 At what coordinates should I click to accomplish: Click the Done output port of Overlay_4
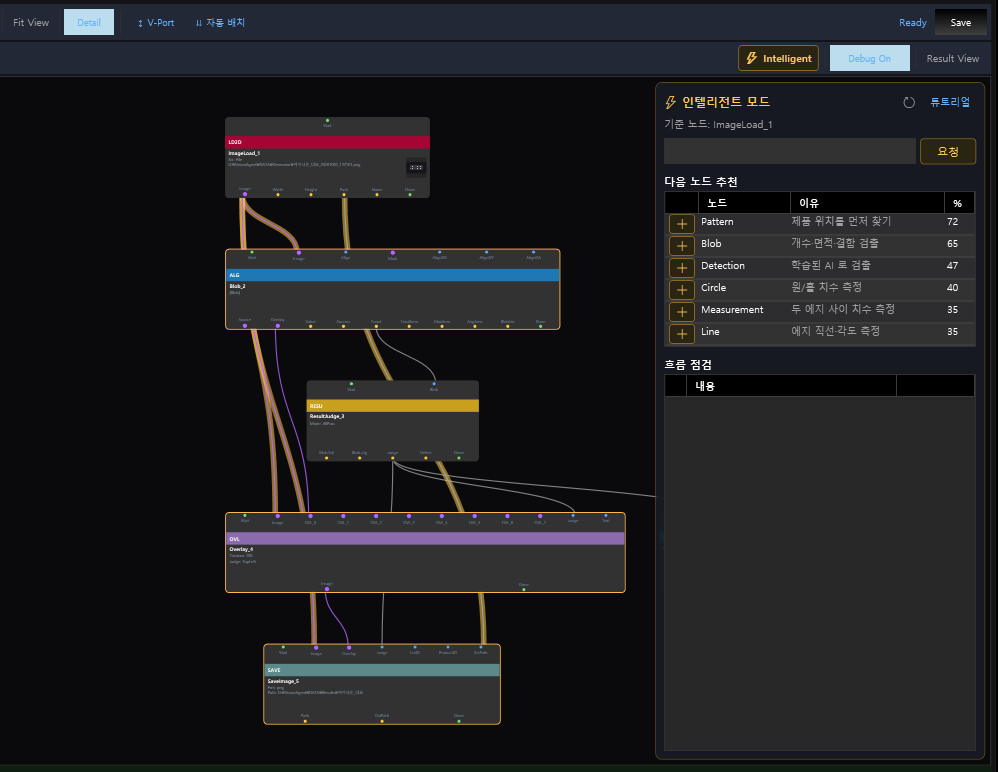pos(524,589)
